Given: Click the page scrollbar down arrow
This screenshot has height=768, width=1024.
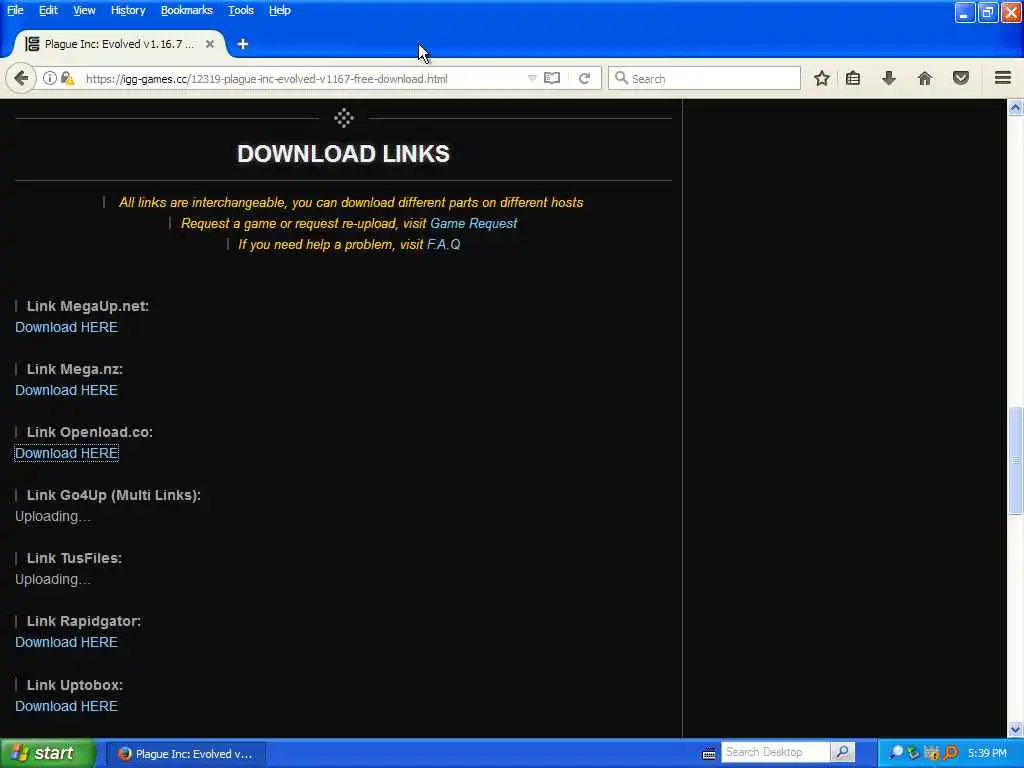Looking at the screenshot, I should [x=1016, y=729].
